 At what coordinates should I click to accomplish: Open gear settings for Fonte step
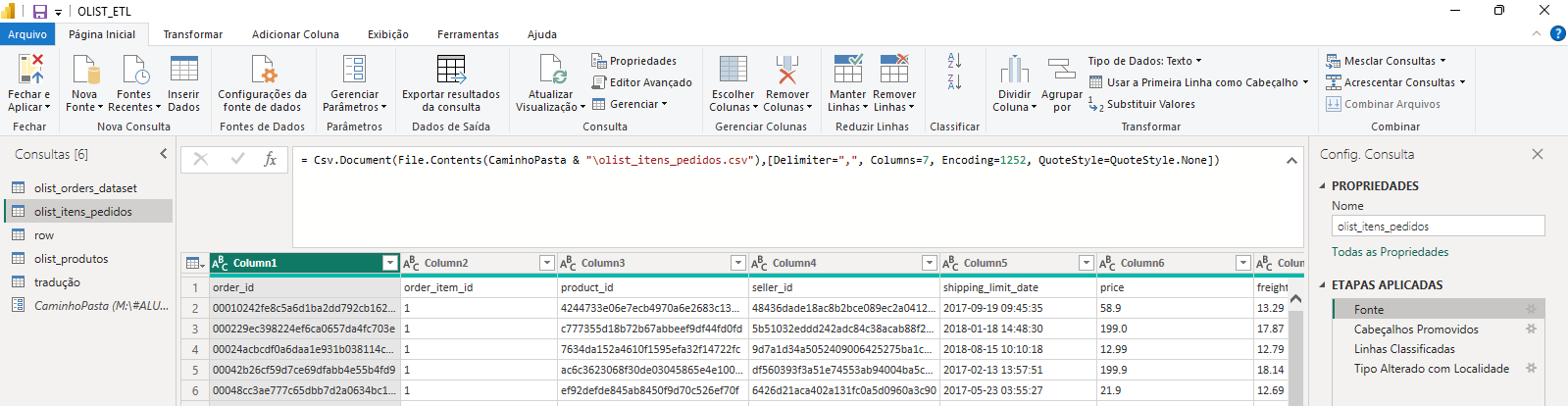click(1531, 309)
